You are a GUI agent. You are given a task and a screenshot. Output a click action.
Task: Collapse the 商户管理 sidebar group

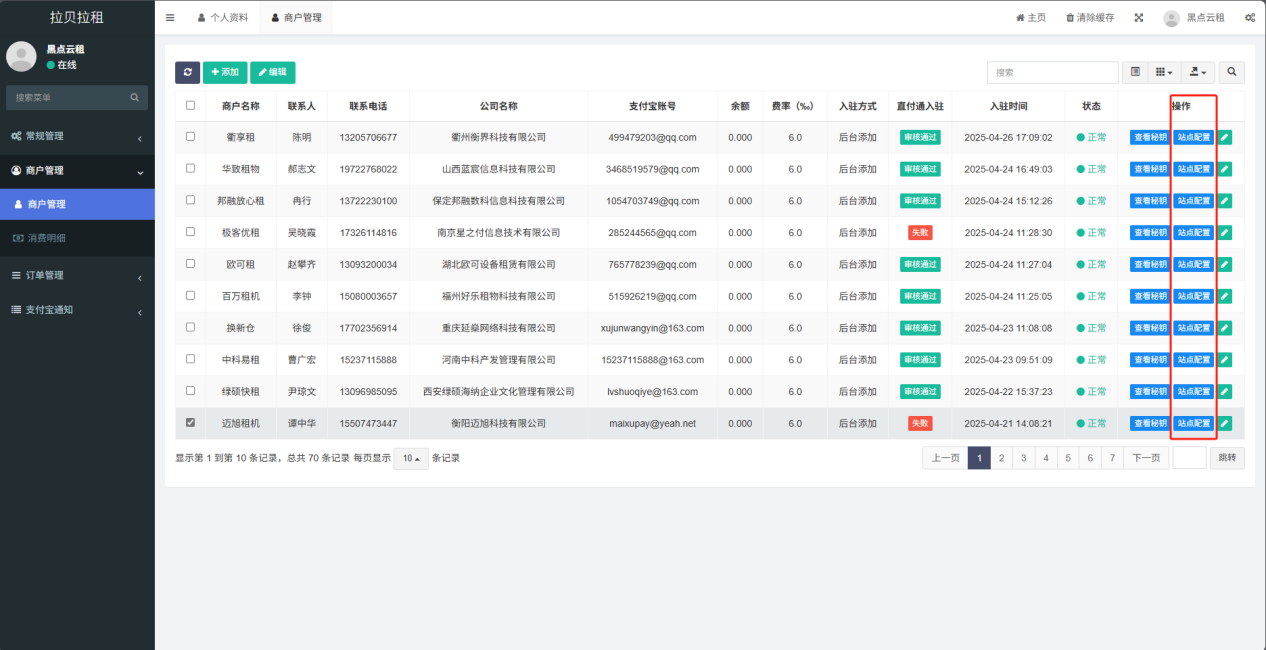[x=77, y=171]
